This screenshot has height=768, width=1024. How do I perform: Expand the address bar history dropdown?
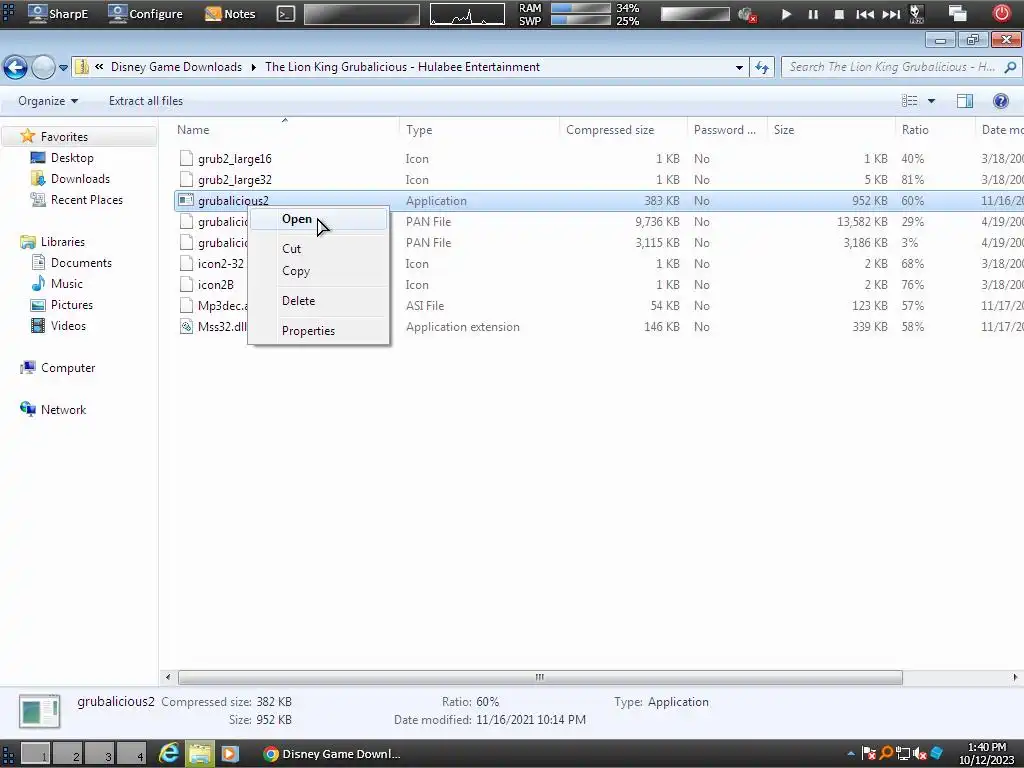(x=739, y=67)
